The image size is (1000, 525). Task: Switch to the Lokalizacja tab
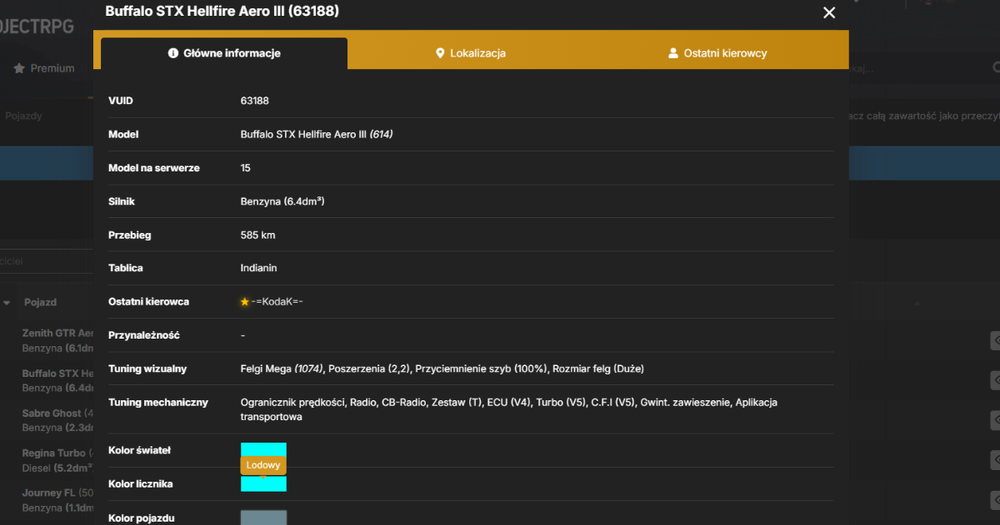pyautogui.click(x=471, y=53)
